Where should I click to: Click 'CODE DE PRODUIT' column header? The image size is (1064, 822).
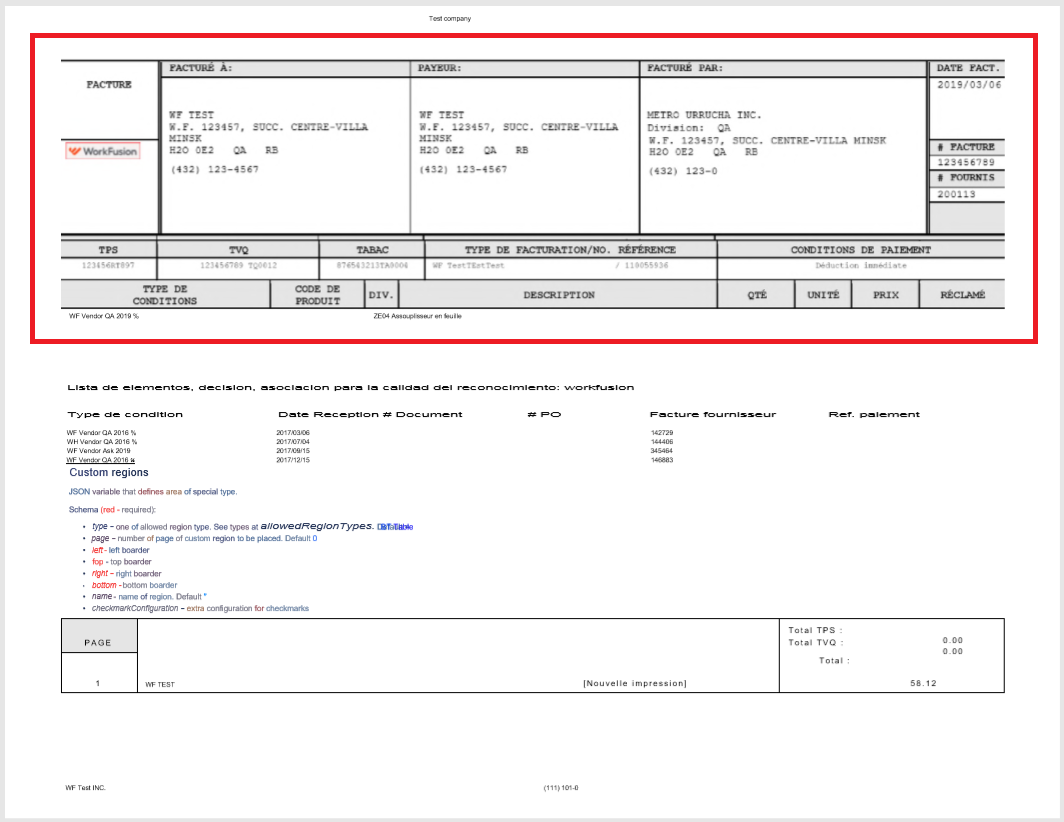click(318, 295)
